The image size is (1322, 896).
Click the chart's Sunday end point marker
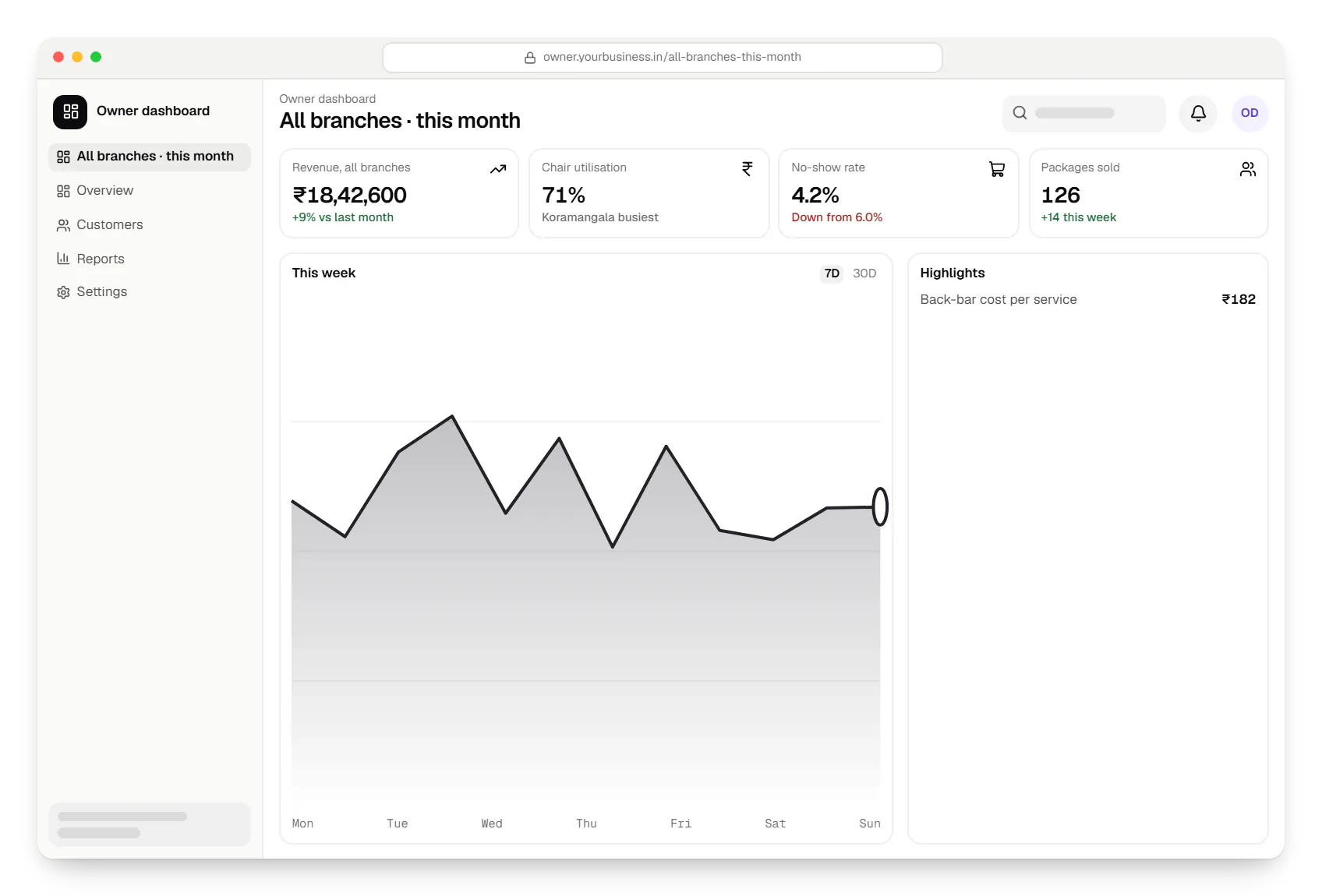click(x=880, y=506)
